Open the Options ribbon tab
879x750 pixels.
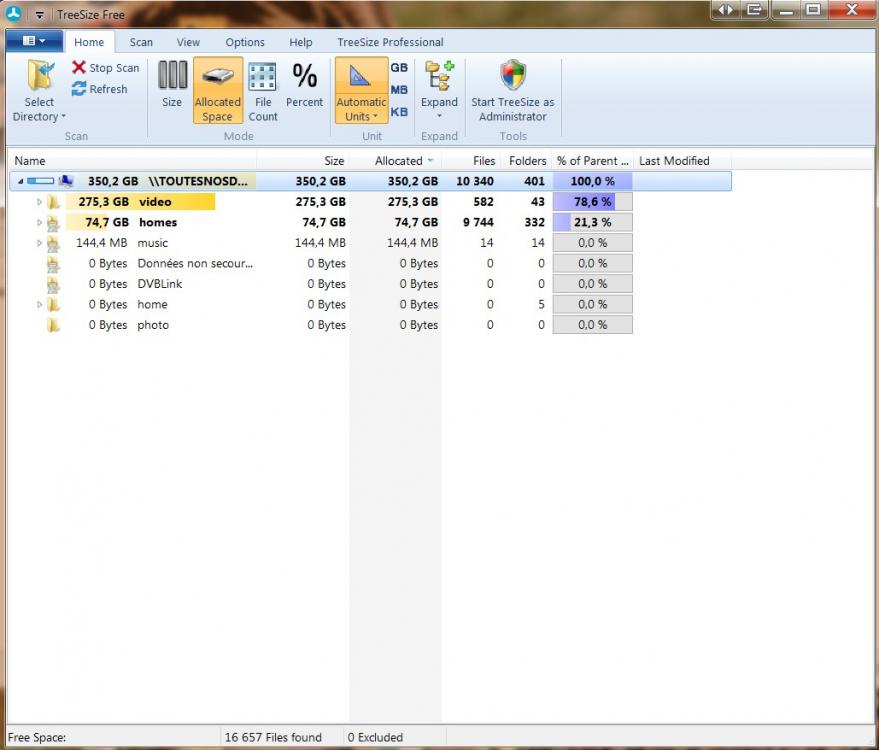click(245, 42)
